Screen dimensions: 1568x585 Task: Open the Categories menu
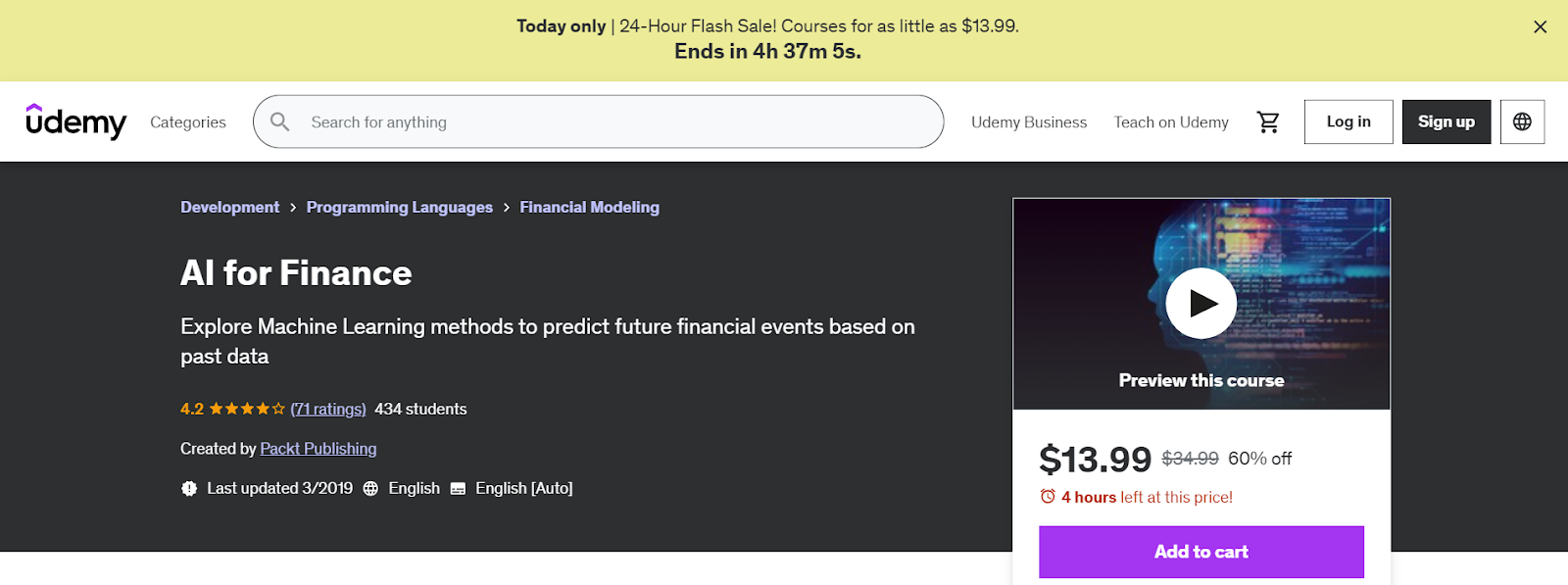188,122
